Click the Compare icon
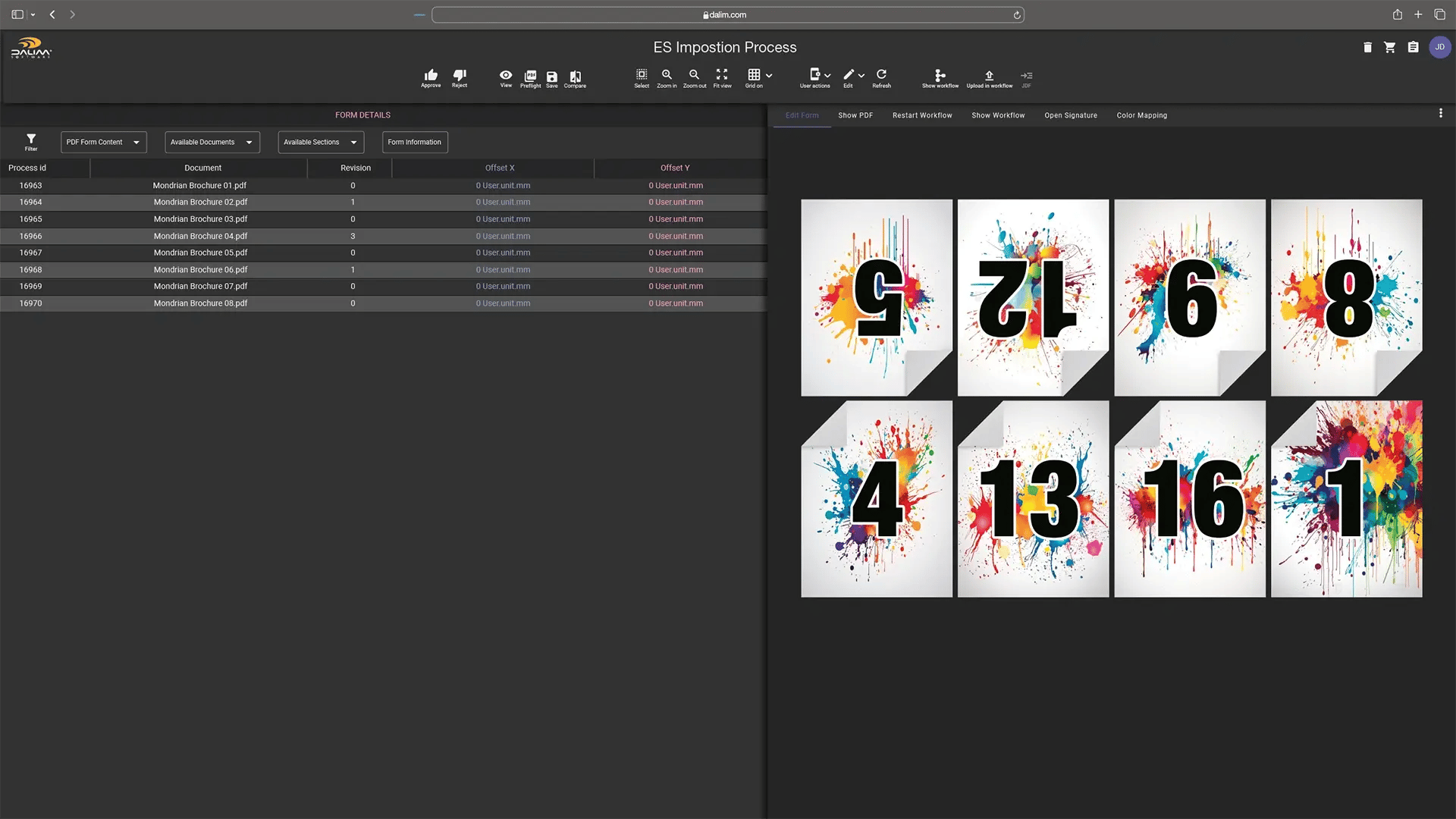The width and height of the screenshot is (1456, 819). 575,77
